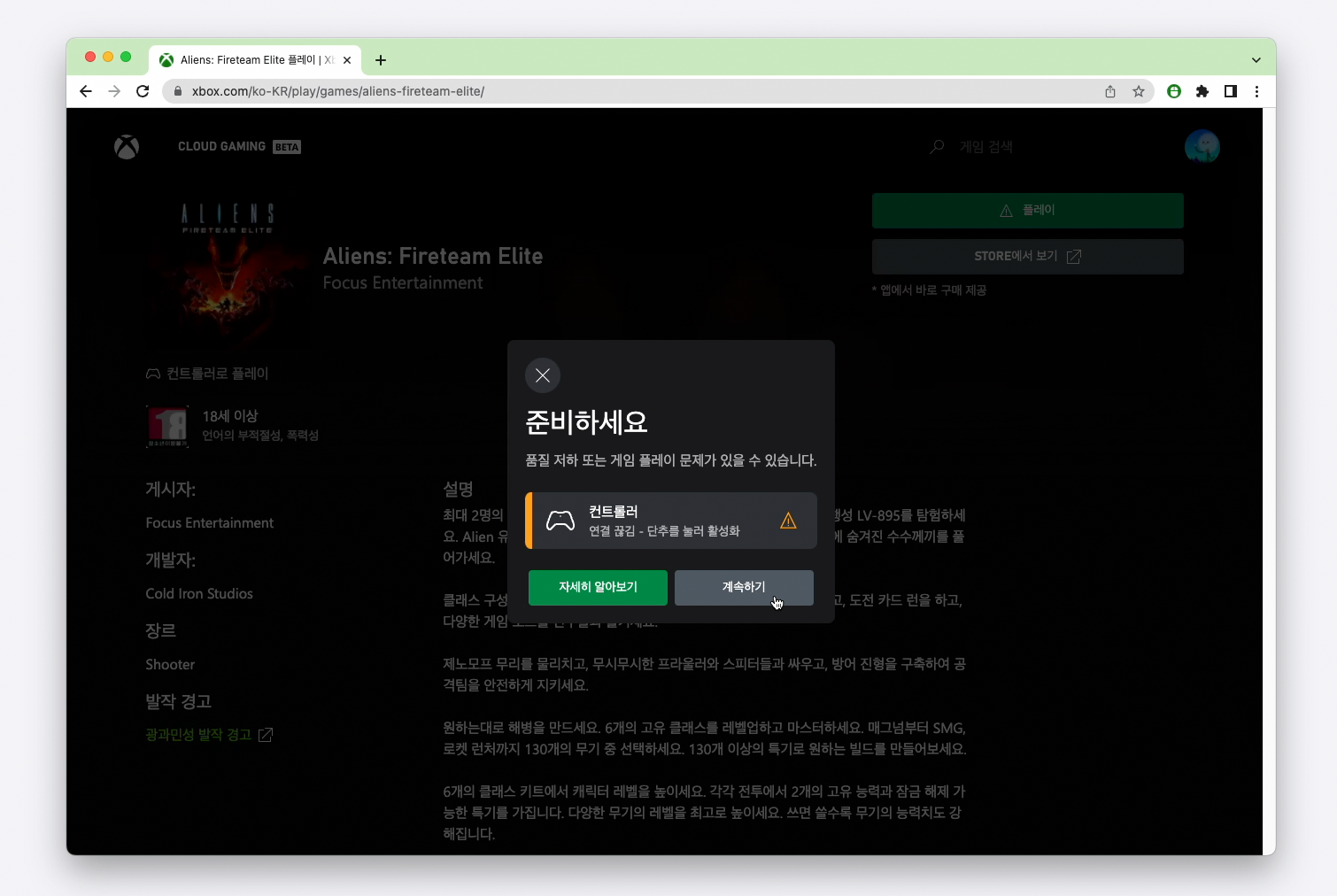
Task: Close the 준비하세요 dialog with X button
Action: 543,375
